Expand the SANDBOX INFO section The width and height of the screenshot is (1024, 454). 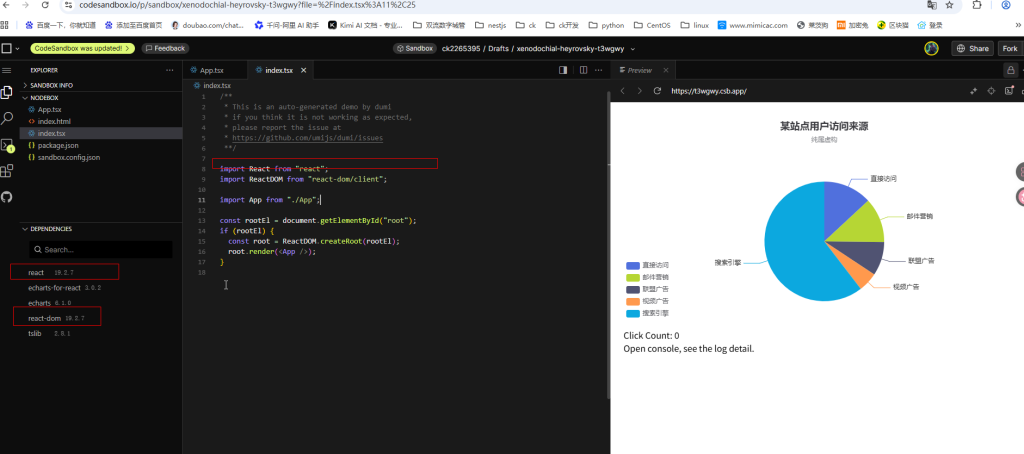[x=101, y=86]
